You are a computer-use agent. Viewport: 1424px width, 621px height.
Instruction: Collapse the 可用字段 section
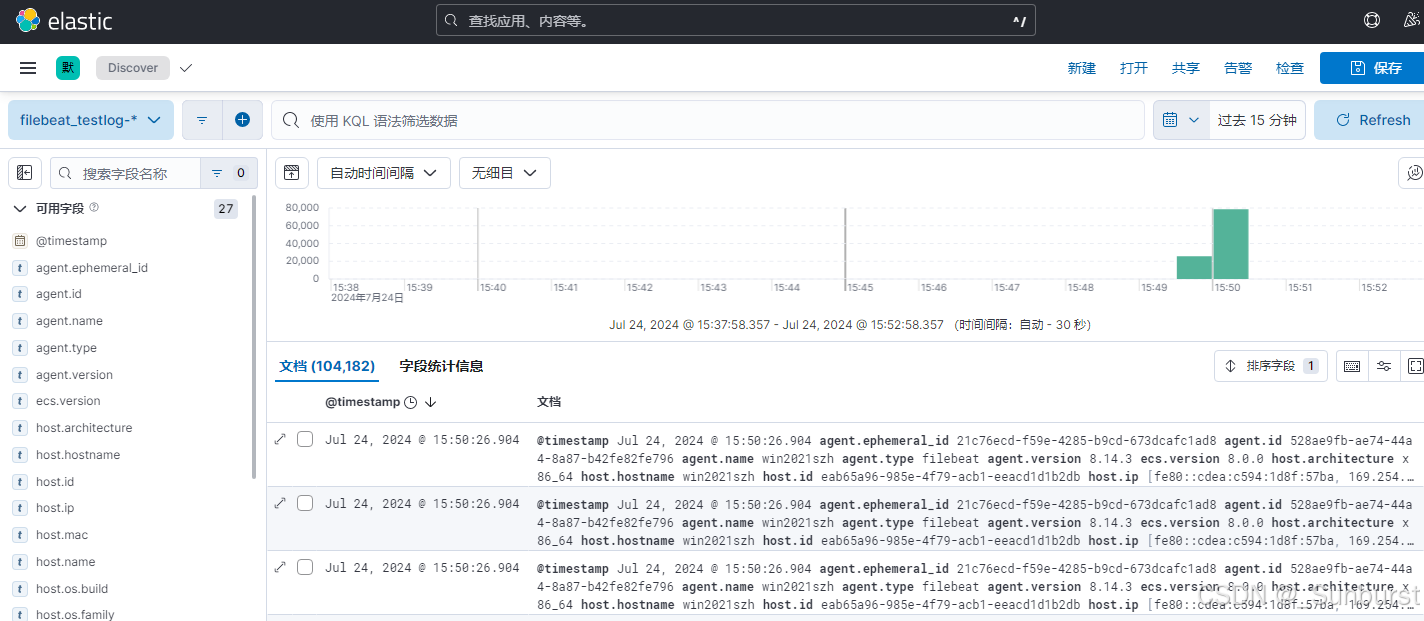[x=20, y=208]
